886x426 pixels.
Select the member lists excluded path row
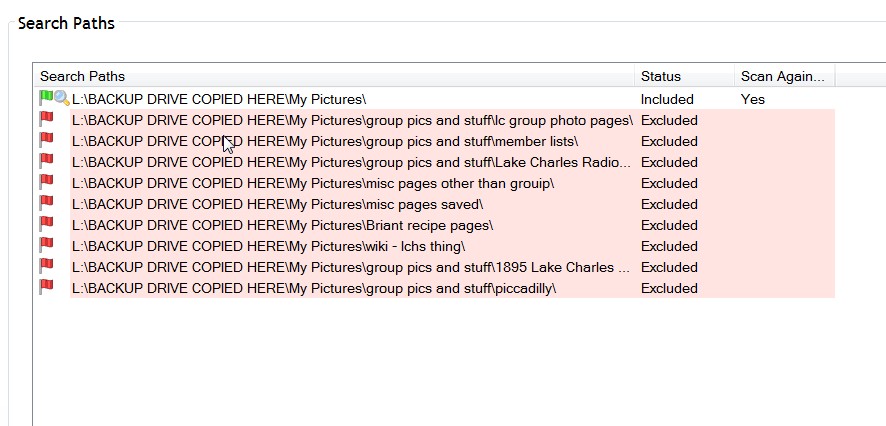(x=325, y=141)
